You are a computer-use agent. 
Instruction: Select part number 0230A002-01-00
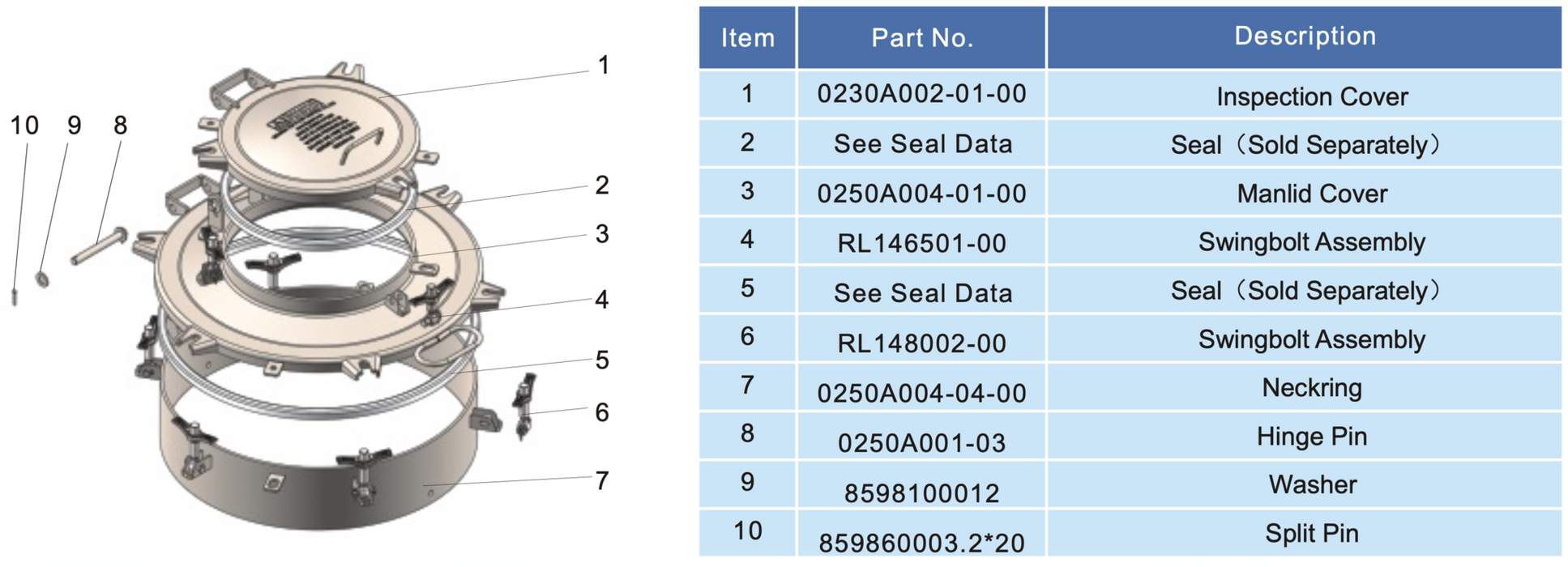921,94
